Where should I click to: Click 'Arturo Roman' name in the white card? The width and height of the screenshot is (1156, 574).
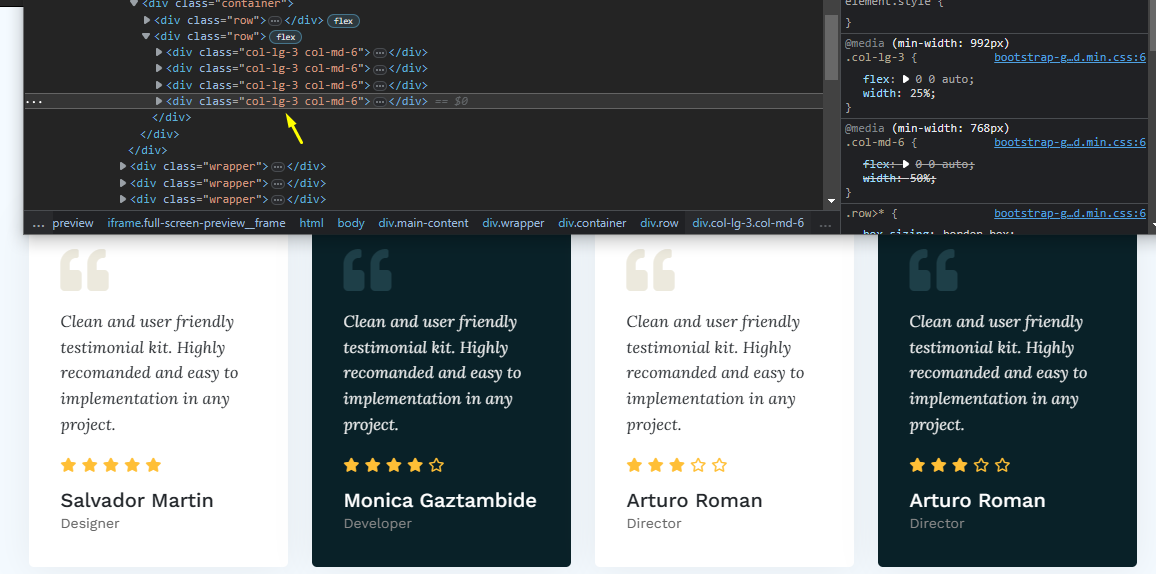(694, 500)
